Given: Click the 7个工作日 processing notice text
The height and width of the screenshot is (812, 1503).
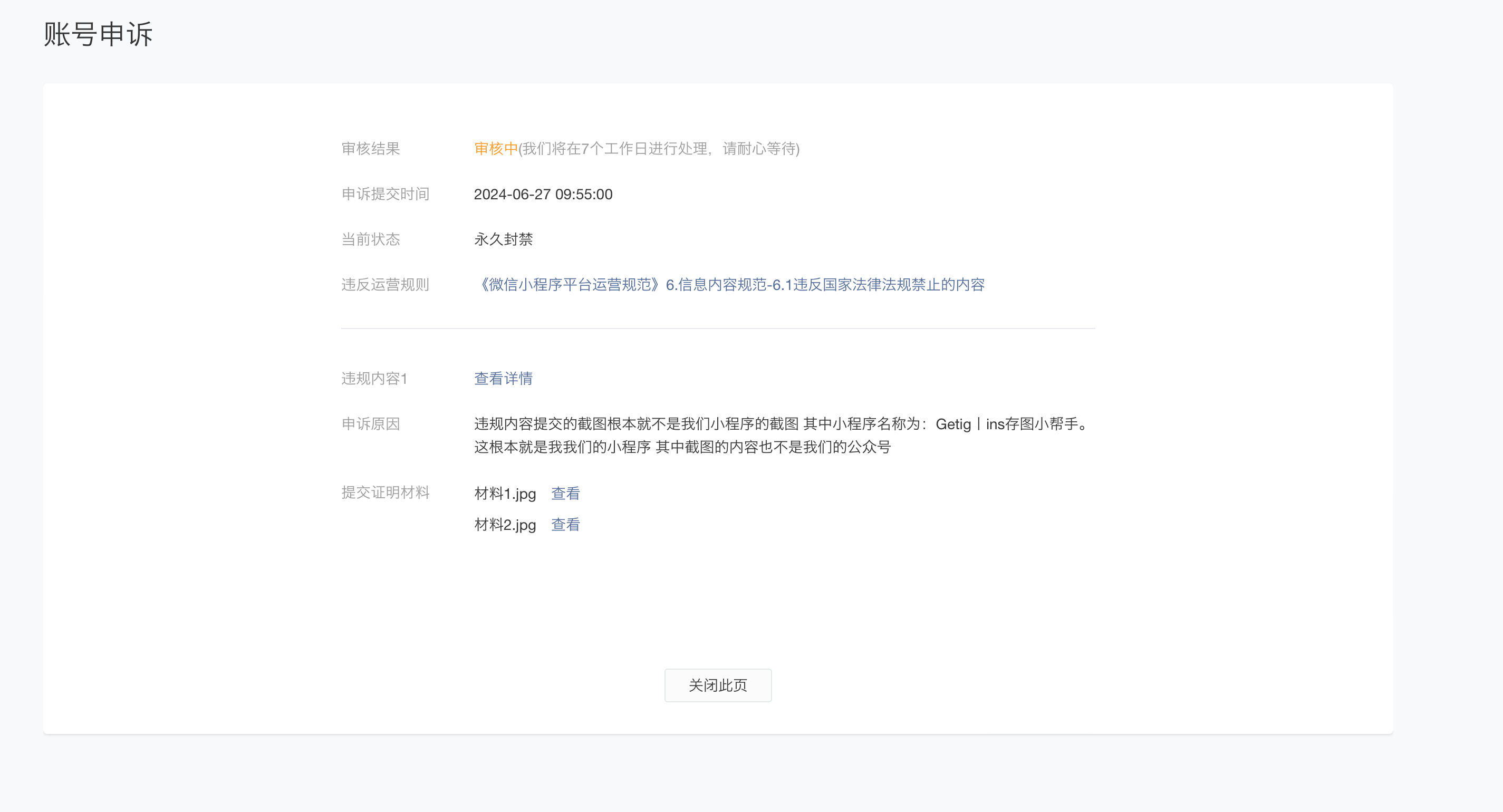Looking at the screenshot, I should click(x=659, y=149).
